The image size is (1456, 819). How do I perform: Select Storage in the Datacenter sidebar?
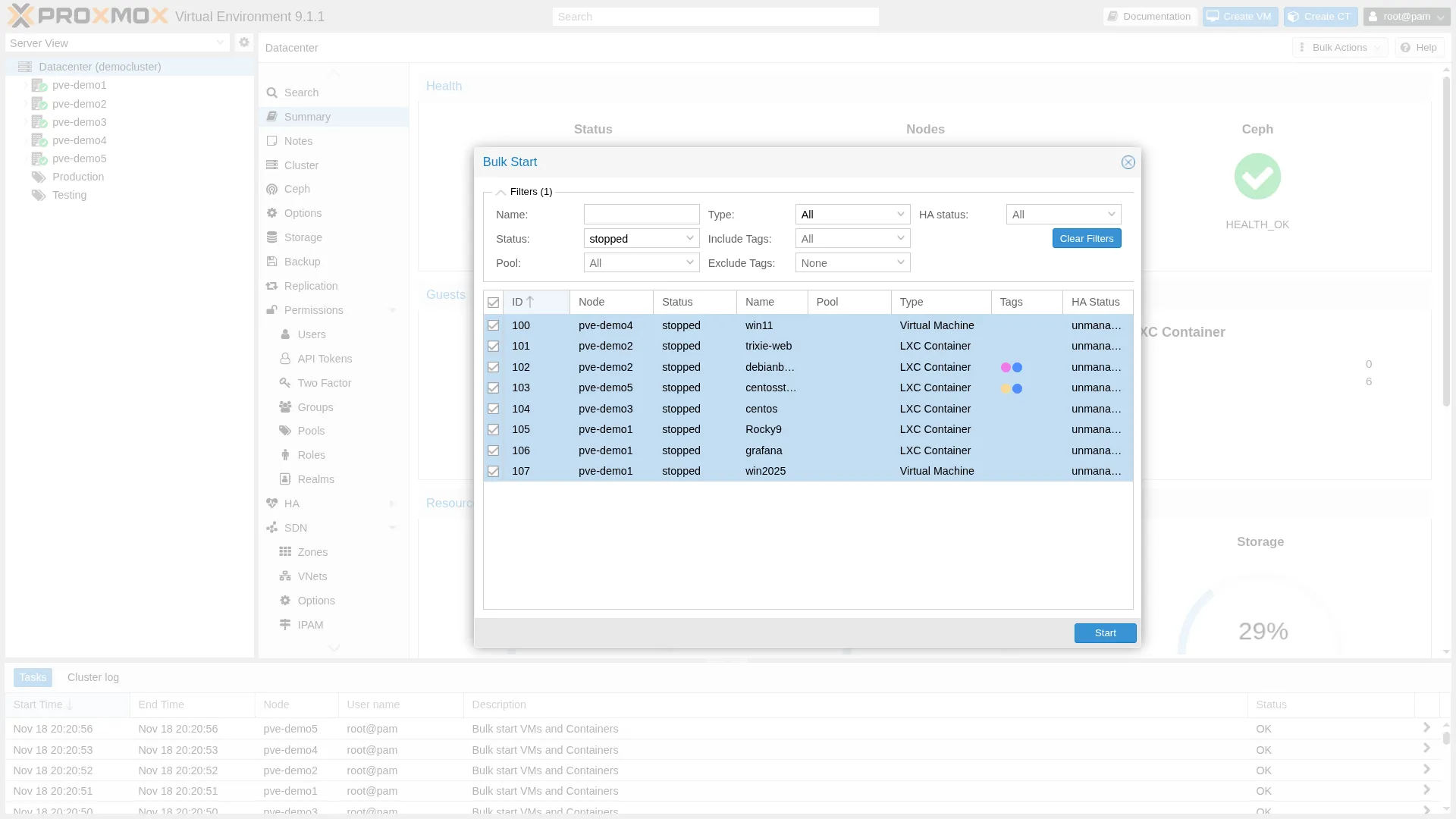pyautogui.click(x=302, y=237)
